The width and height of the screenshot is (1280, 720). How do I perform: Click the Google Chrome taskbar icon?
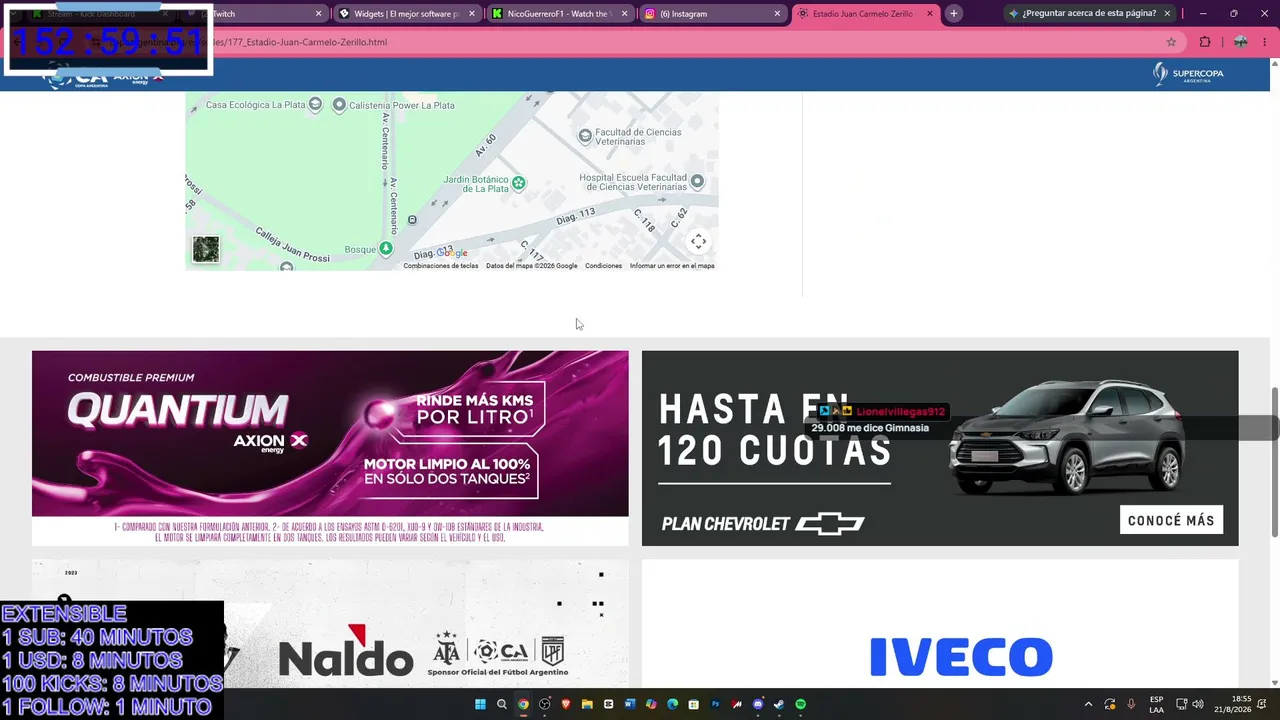coord(523,704)
